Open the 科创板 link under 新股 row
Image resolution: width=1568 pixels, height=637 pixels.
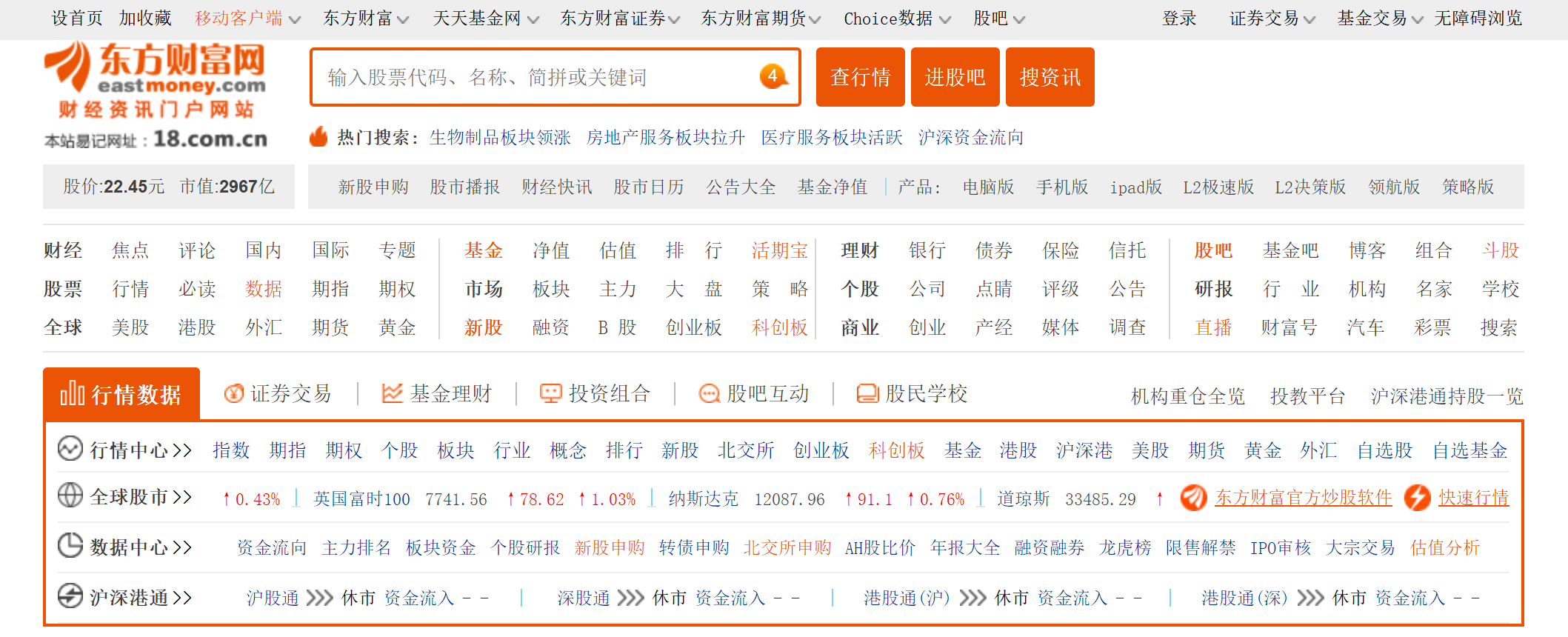779,327
